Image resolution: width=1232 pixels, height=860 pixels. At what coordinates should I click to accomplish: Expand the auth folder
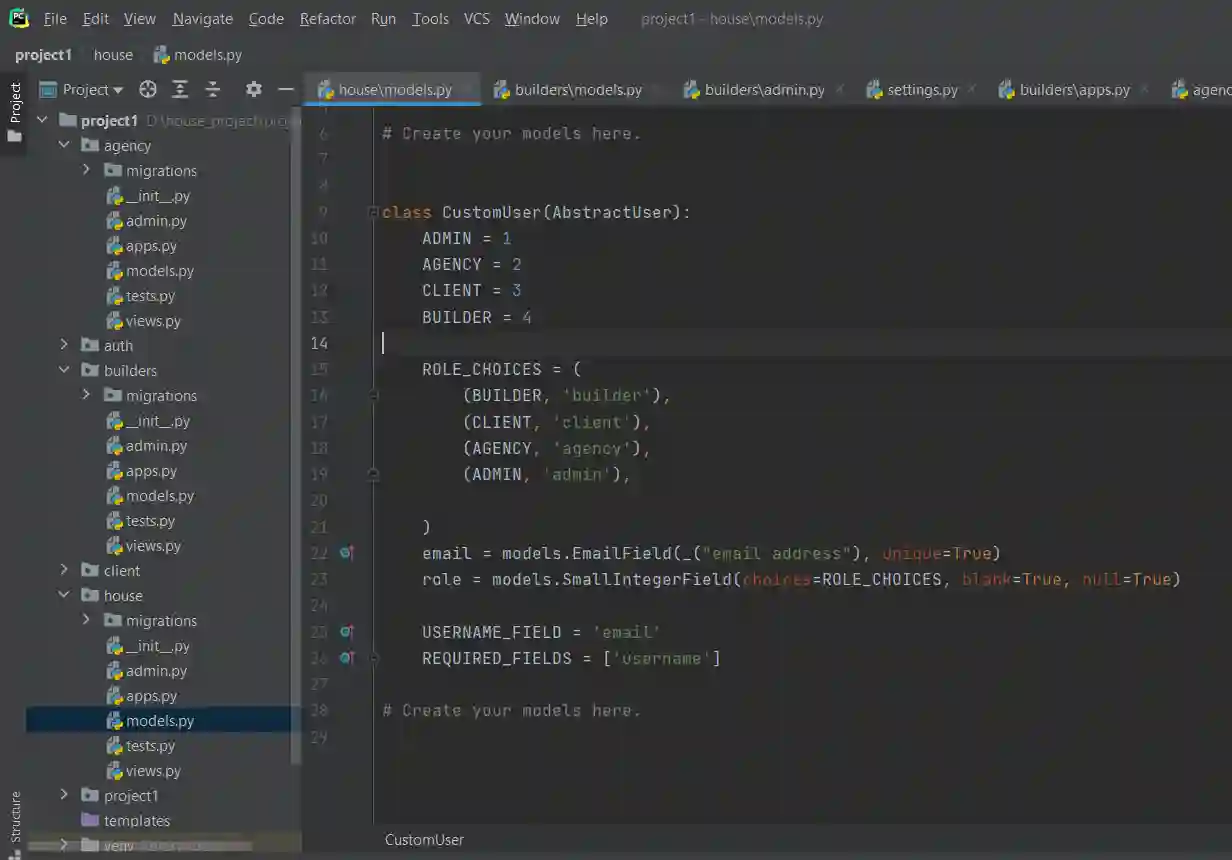pyautogui.click(x=65, y=345)
